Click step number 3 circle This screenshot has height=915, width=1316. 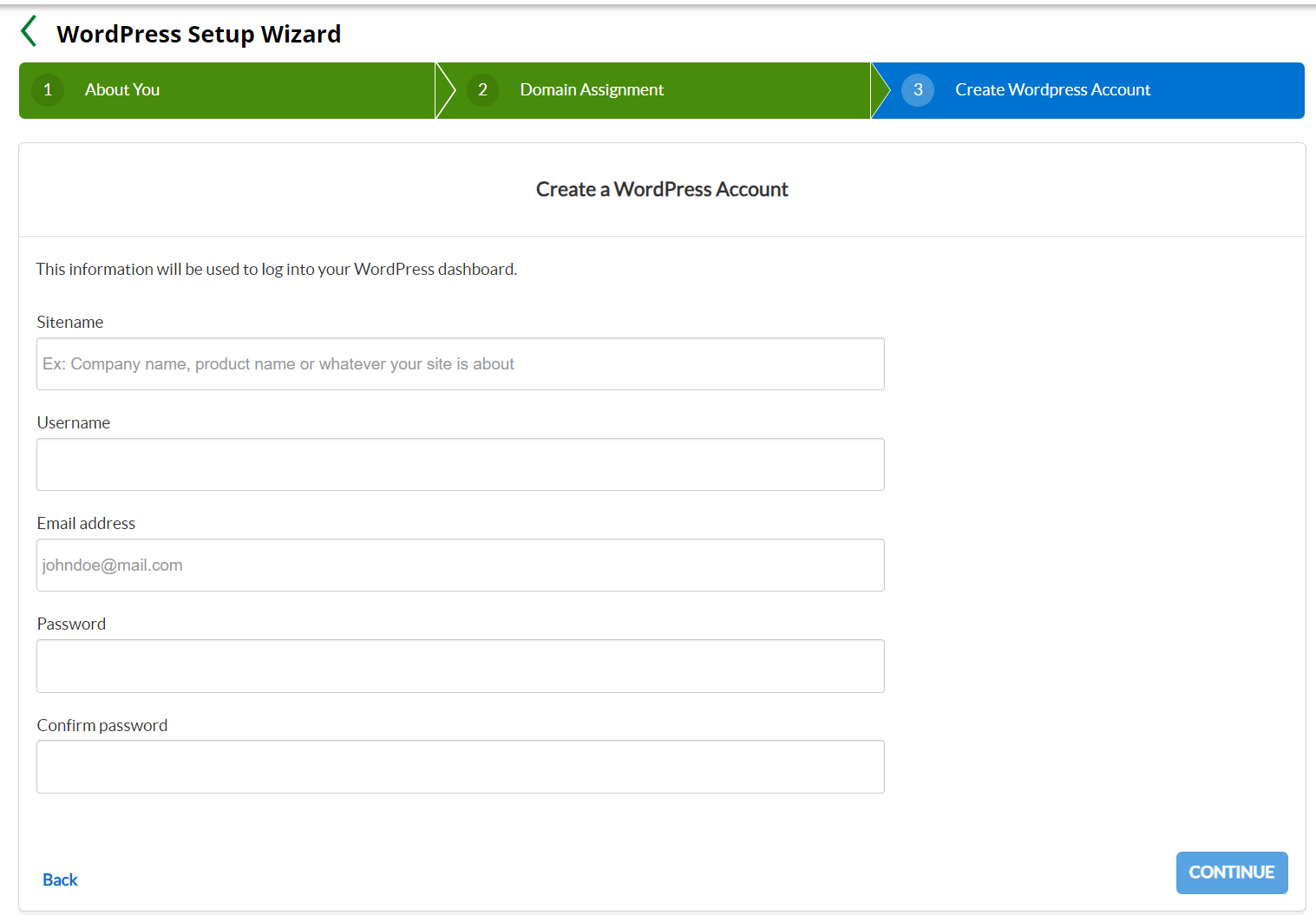[x=918, y=90]
